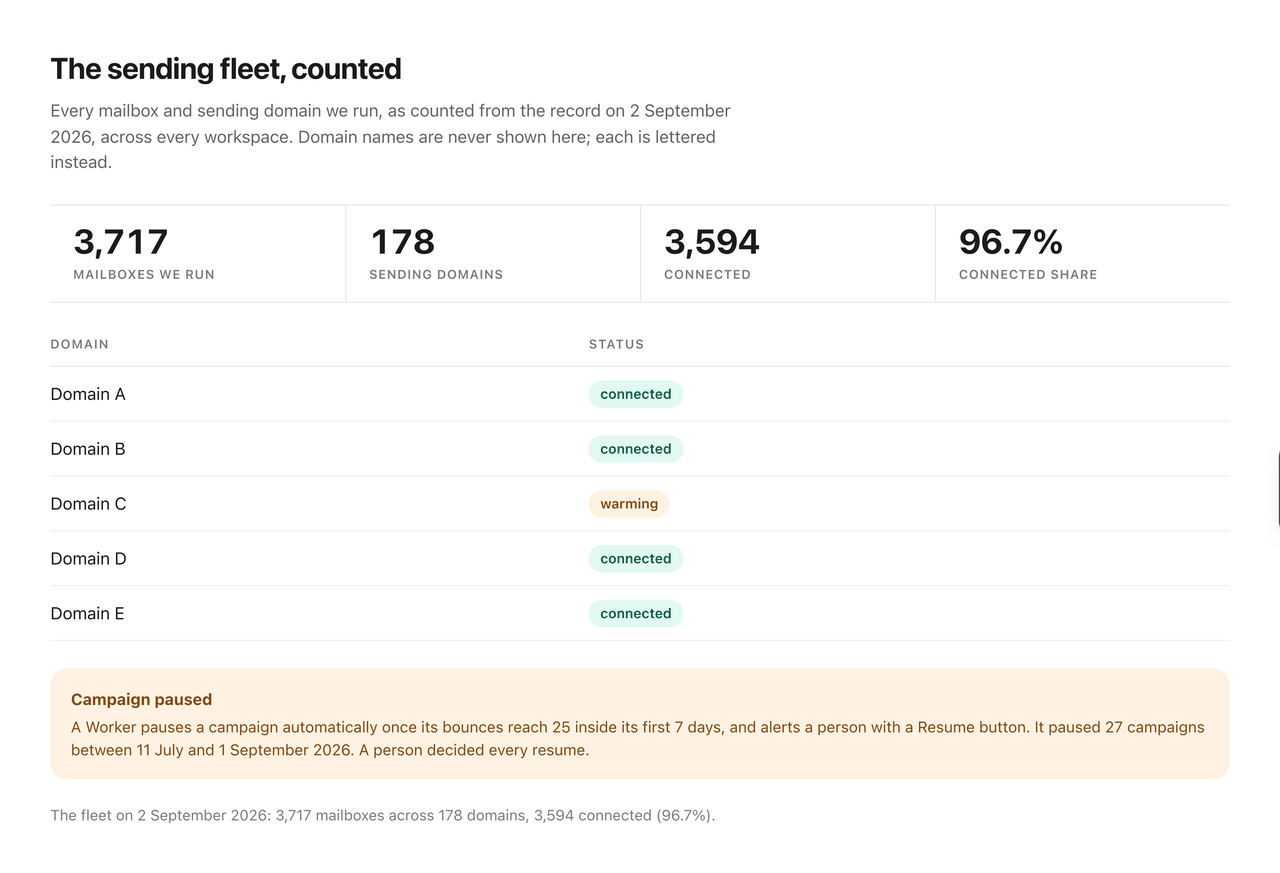Click the "A Worker pauses a campaign" notice paragraph
This screenshot has height=873, width=1280.
pos(638,739)
